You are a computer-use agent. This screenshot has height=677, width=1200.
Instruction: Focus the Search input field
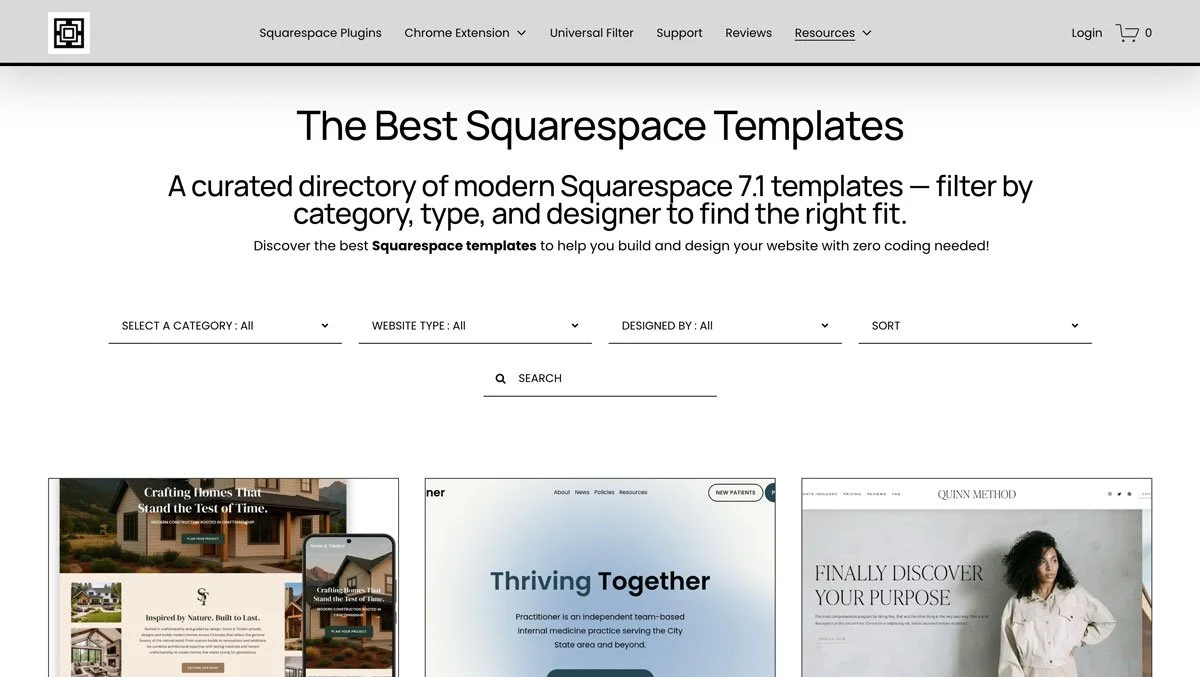(x=600, y=379)
